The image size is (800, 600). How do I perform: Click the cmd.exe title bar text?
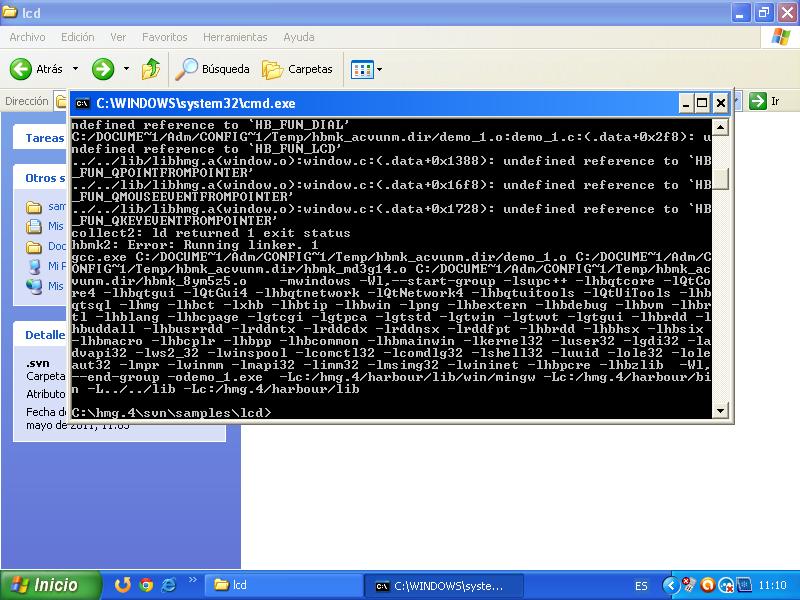[x=196, y=104]
